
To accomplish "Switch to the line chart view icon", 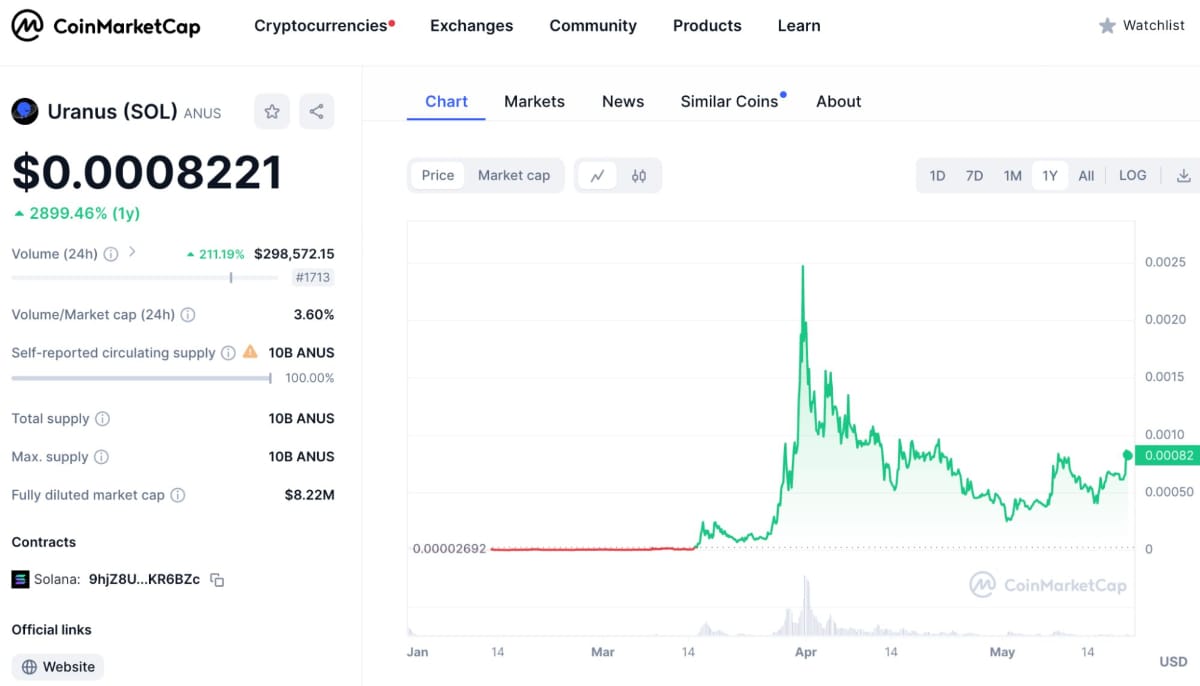I will [x=598, y=176].
